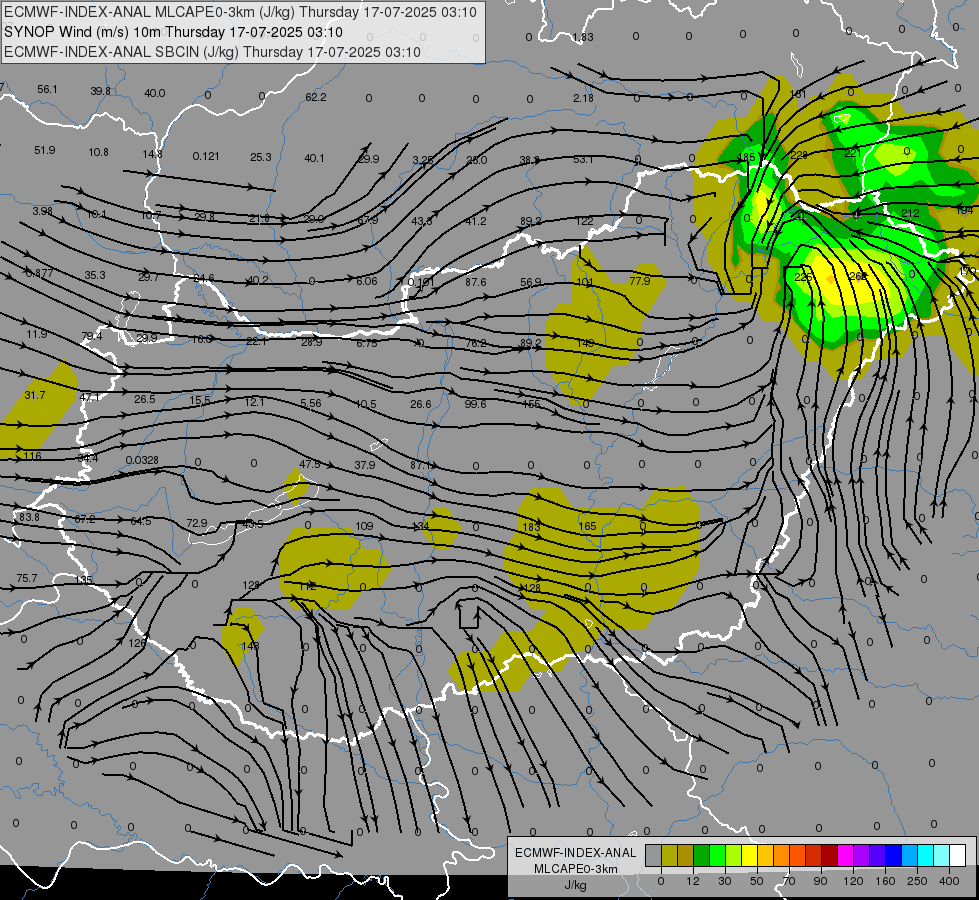Screen dimensions: 979x900
Task: Select the legend label MLCAPE0-3km
Action: click(x=576, y=869)
